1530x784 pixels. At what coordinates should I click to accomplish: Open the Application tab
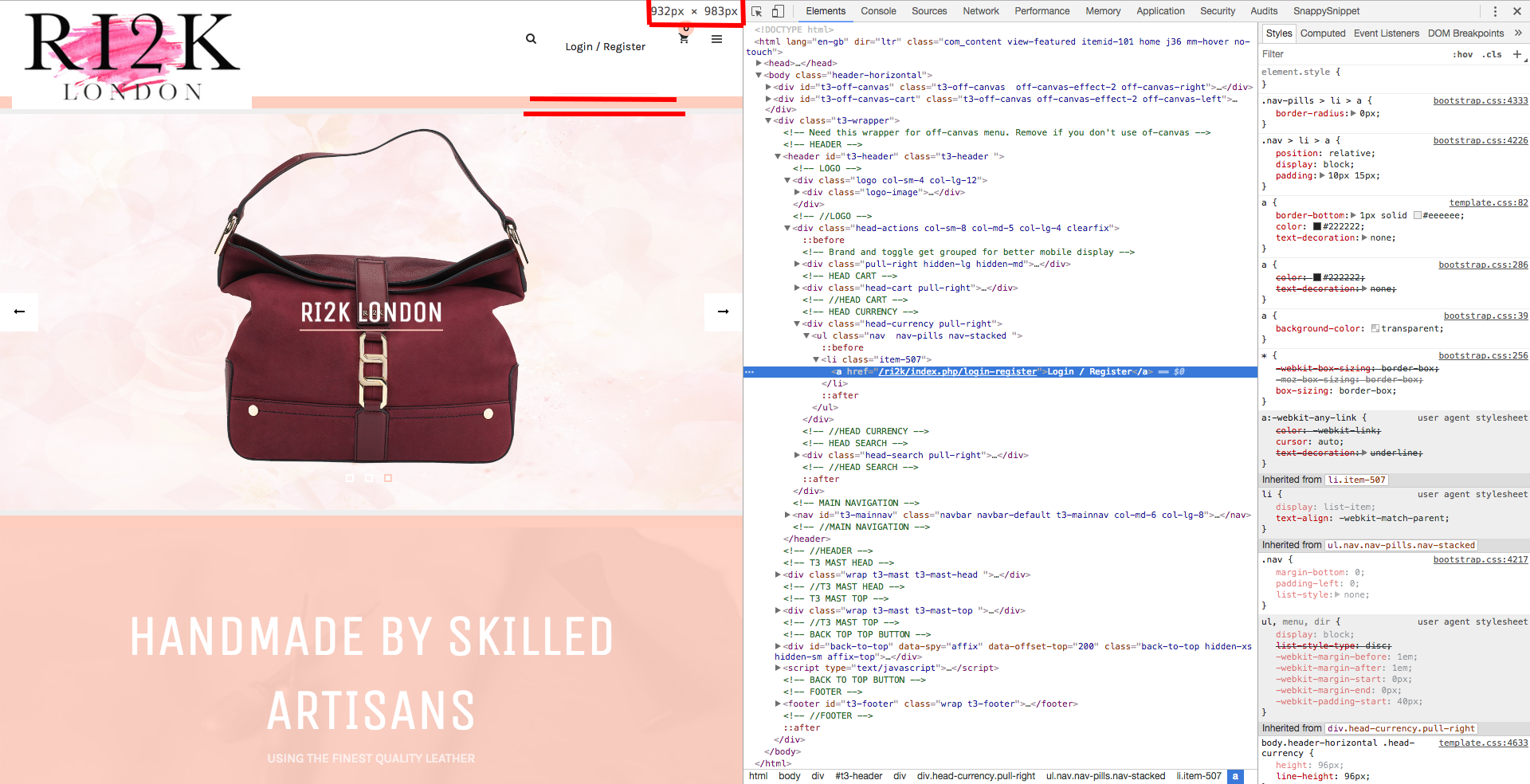(x=1160, y=11)
